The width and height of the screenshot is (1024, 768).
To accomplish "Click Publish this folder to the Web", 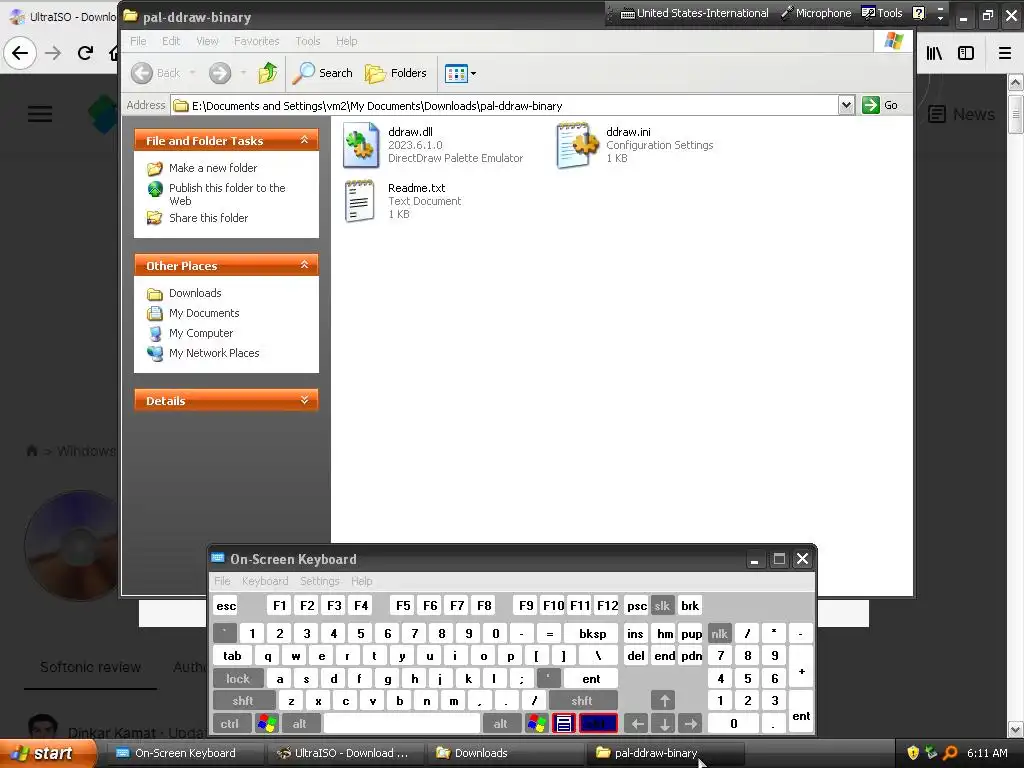I will point(227,194).
